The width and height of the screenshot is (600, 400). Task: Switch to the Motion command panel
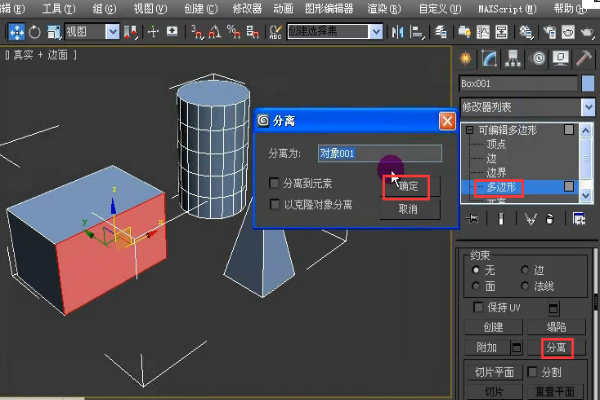(538, 59)
